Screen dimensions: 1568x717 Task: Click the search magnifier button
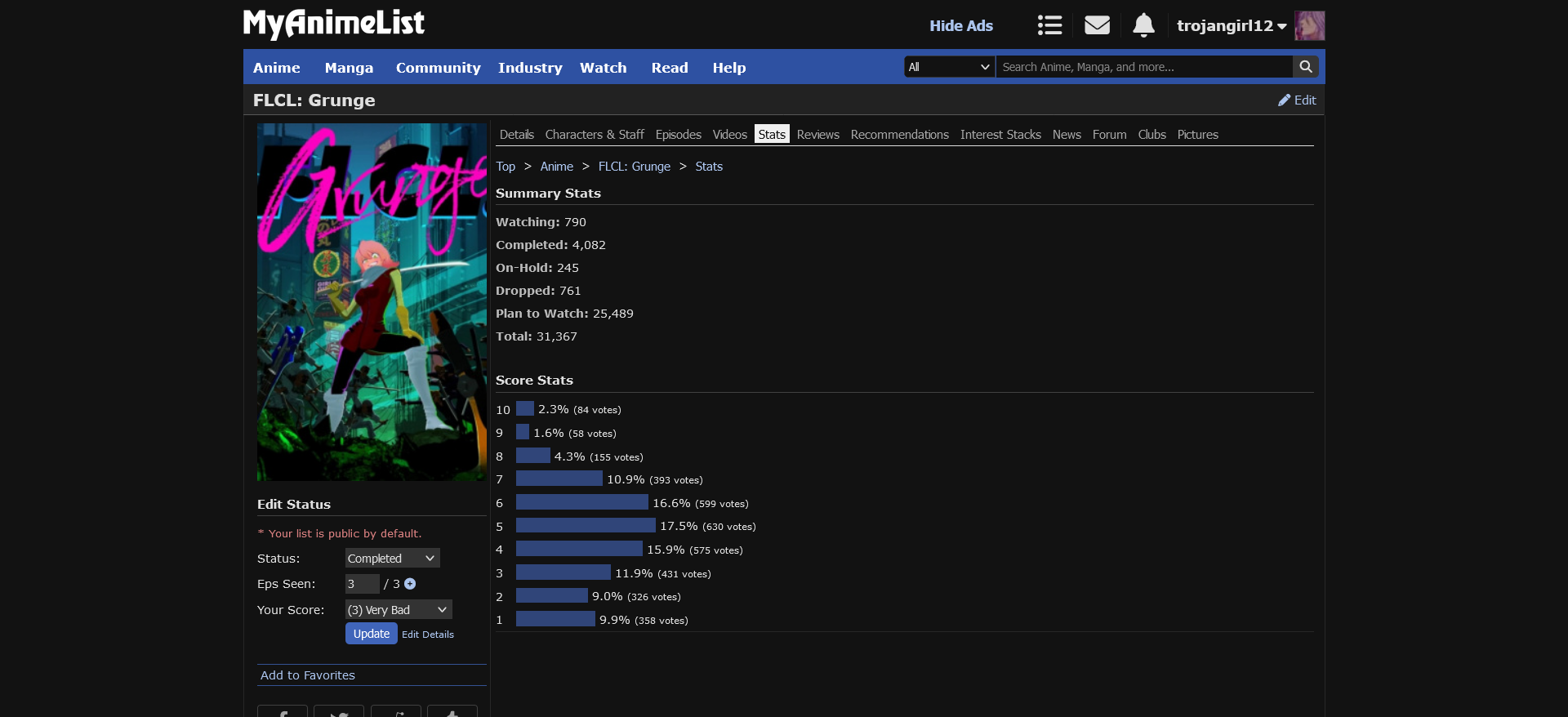point(1305,67)
